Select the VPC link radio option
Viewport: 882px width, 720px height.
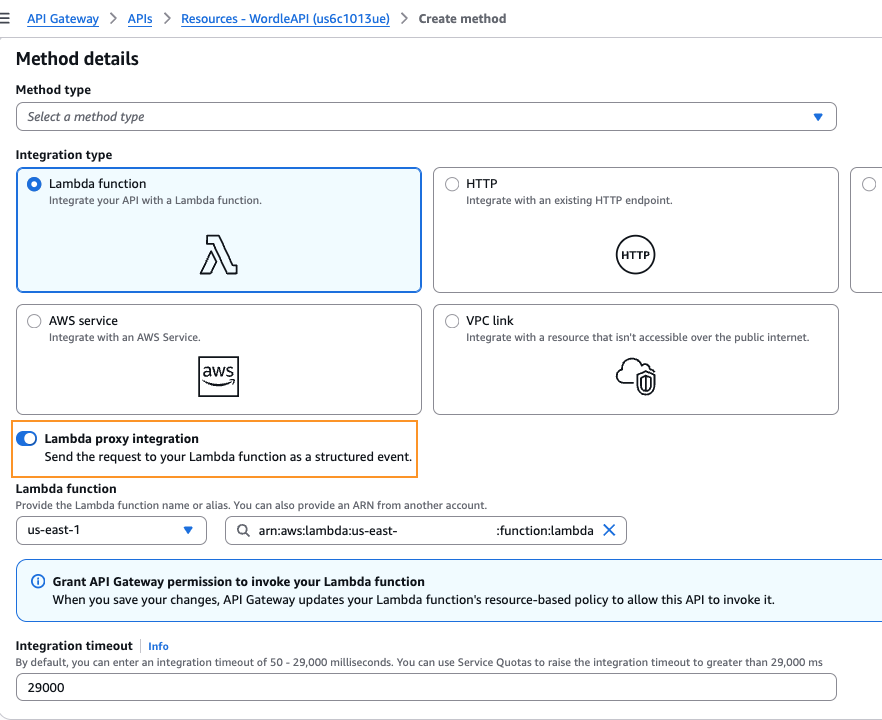(x=452, y=321)
